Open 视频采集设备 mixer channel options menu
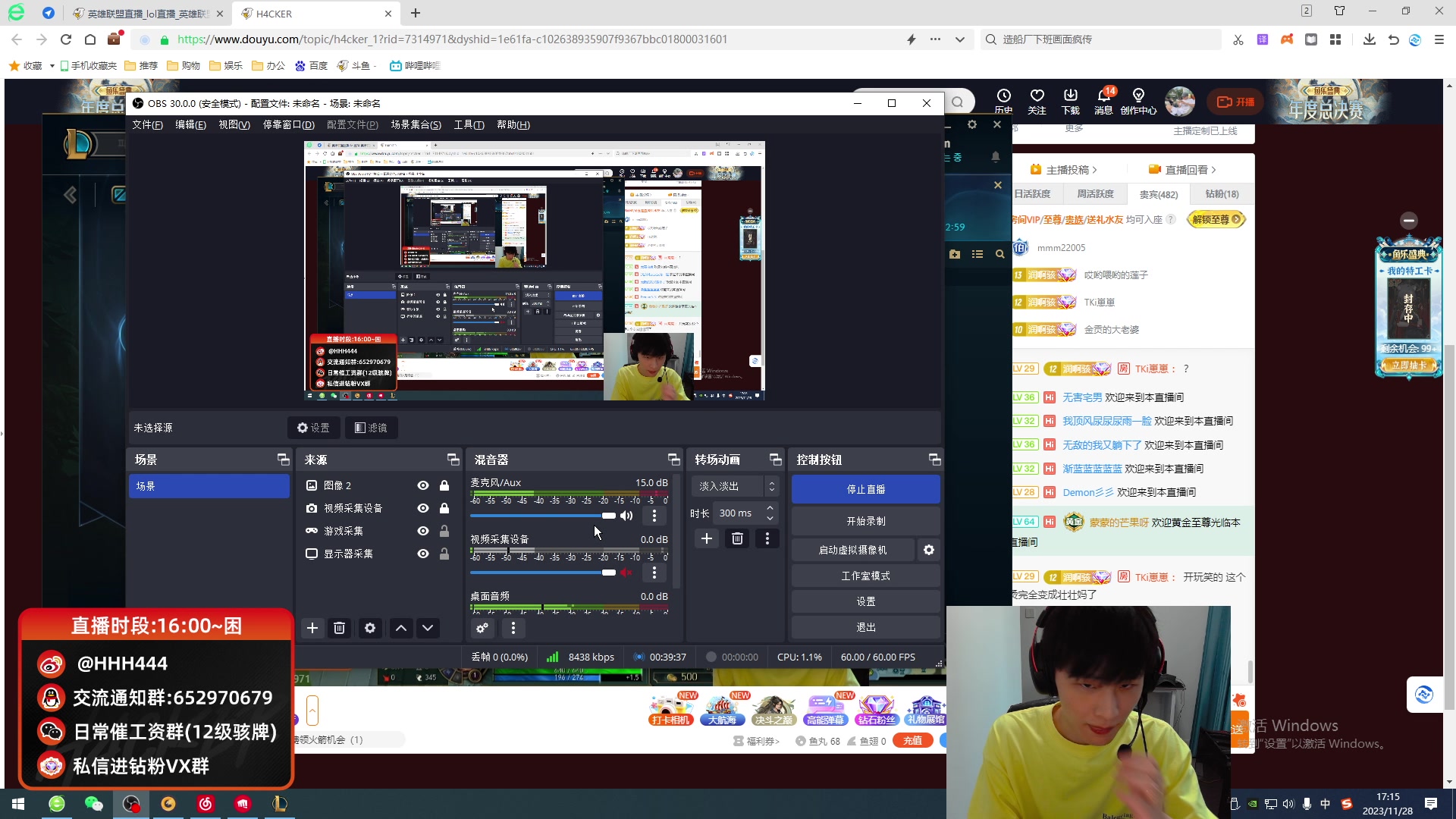The width and height of the screenshot is (1456, 819). click(654, 573)
